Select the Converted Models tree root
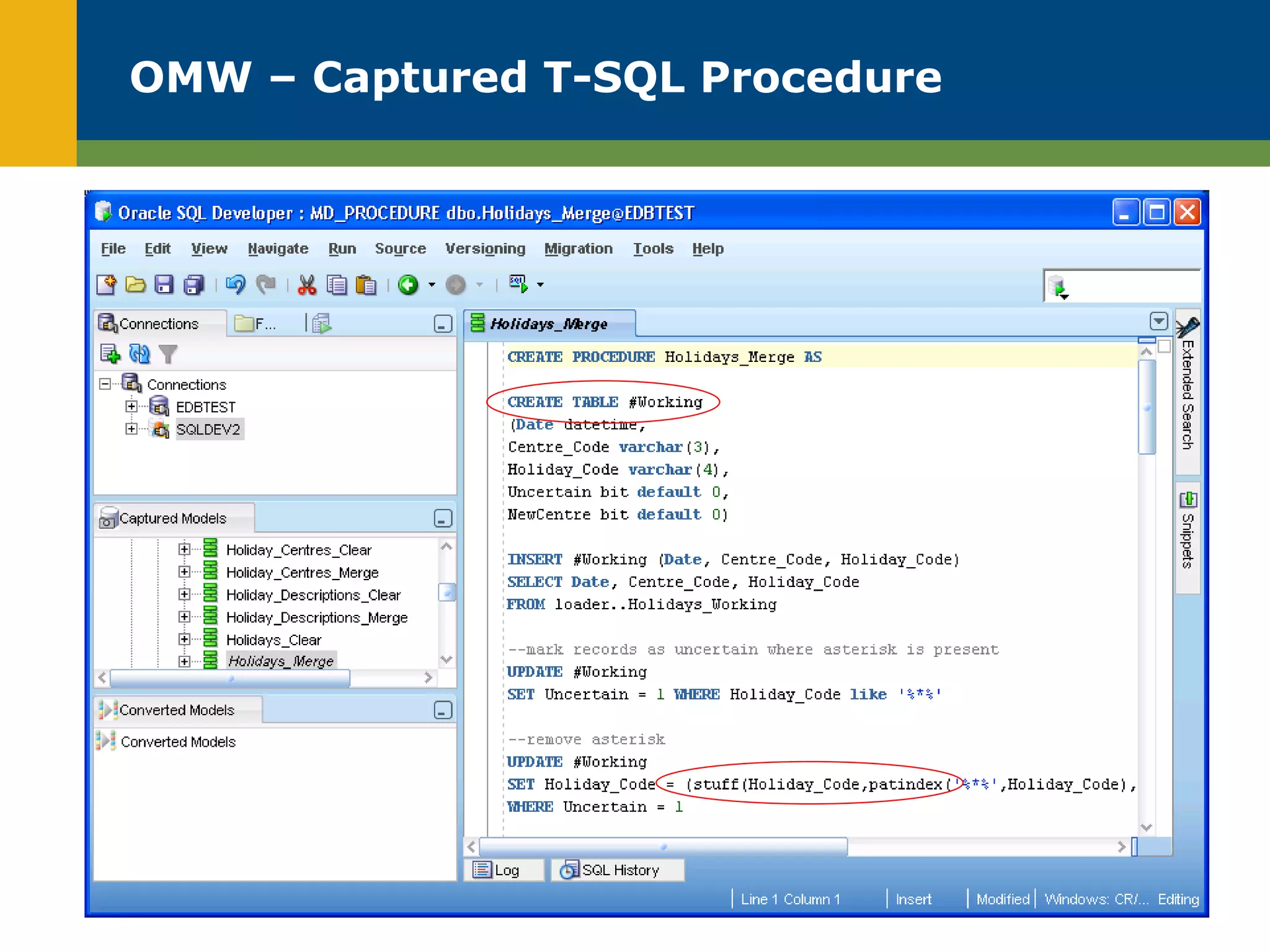The height and width of the screenshot is (952, 1270). [178, 742]
